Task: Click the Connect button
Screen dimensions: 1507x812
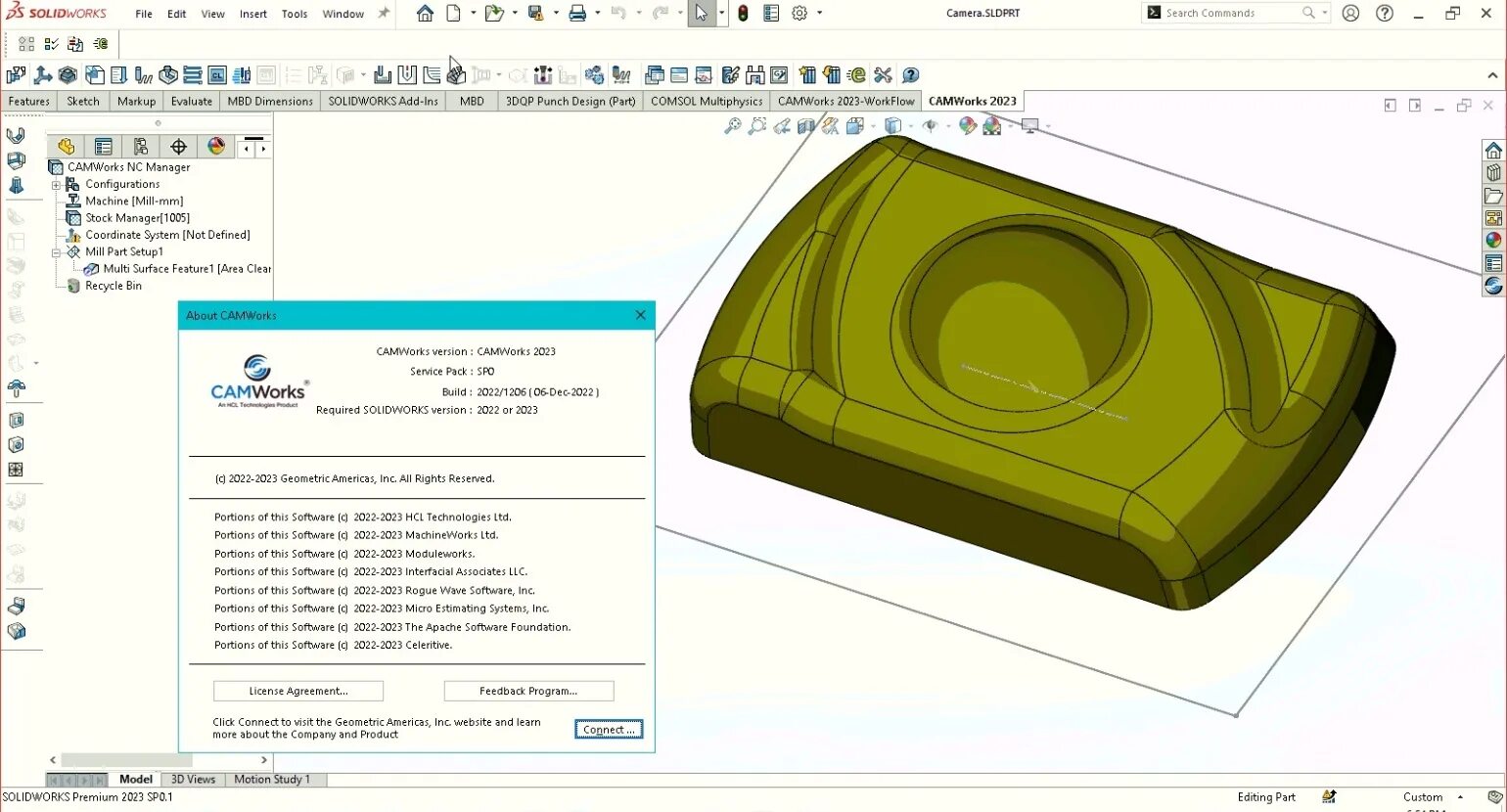Action: pyautogui.click(x=609, y=730)
